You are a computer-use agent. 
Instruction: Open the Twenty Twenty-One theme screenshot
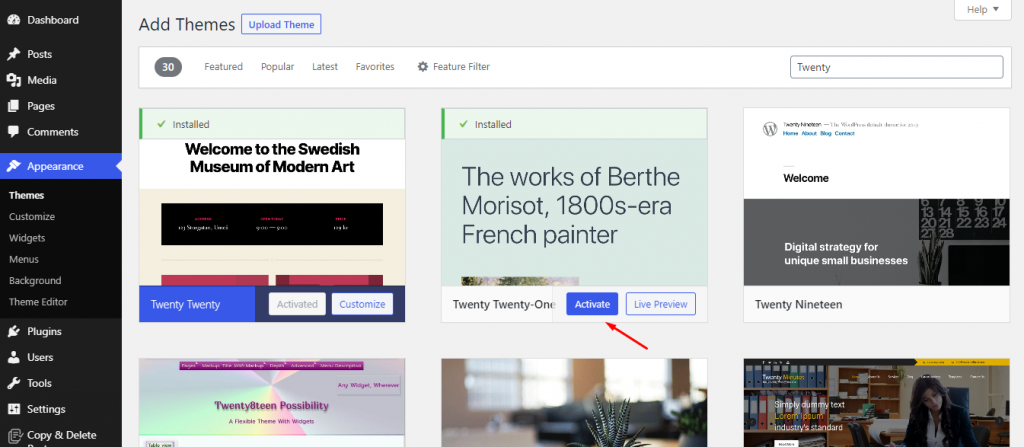click(574, 212)
